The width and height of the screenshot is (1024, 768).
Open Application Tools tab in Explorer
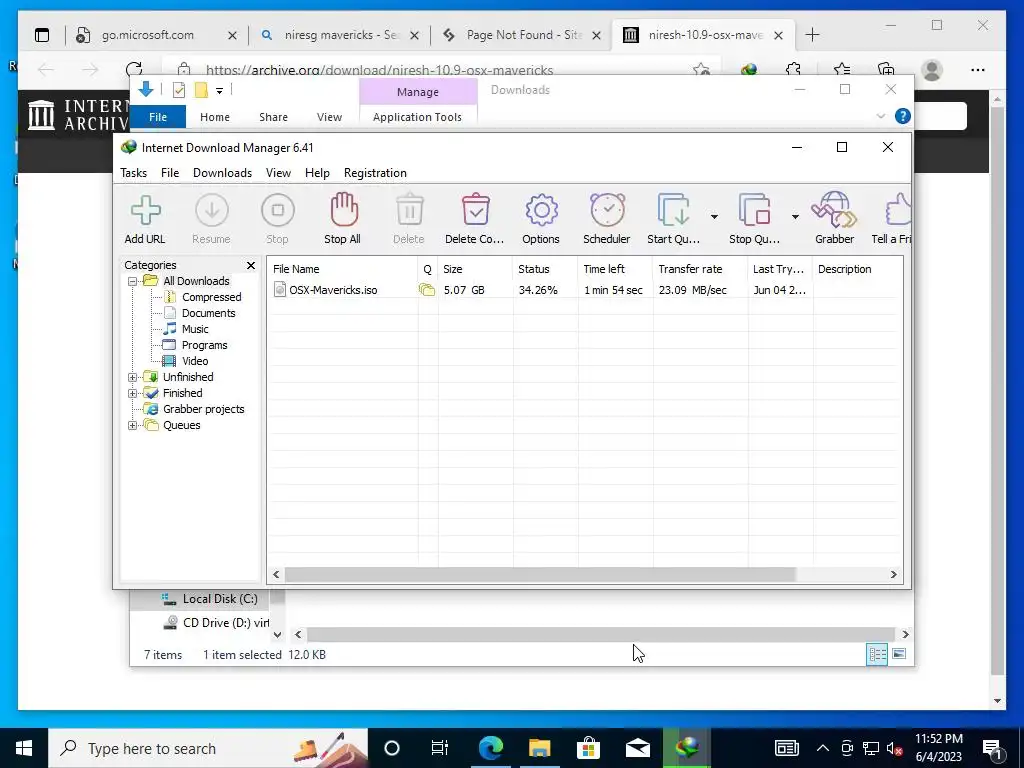[417, 117]
